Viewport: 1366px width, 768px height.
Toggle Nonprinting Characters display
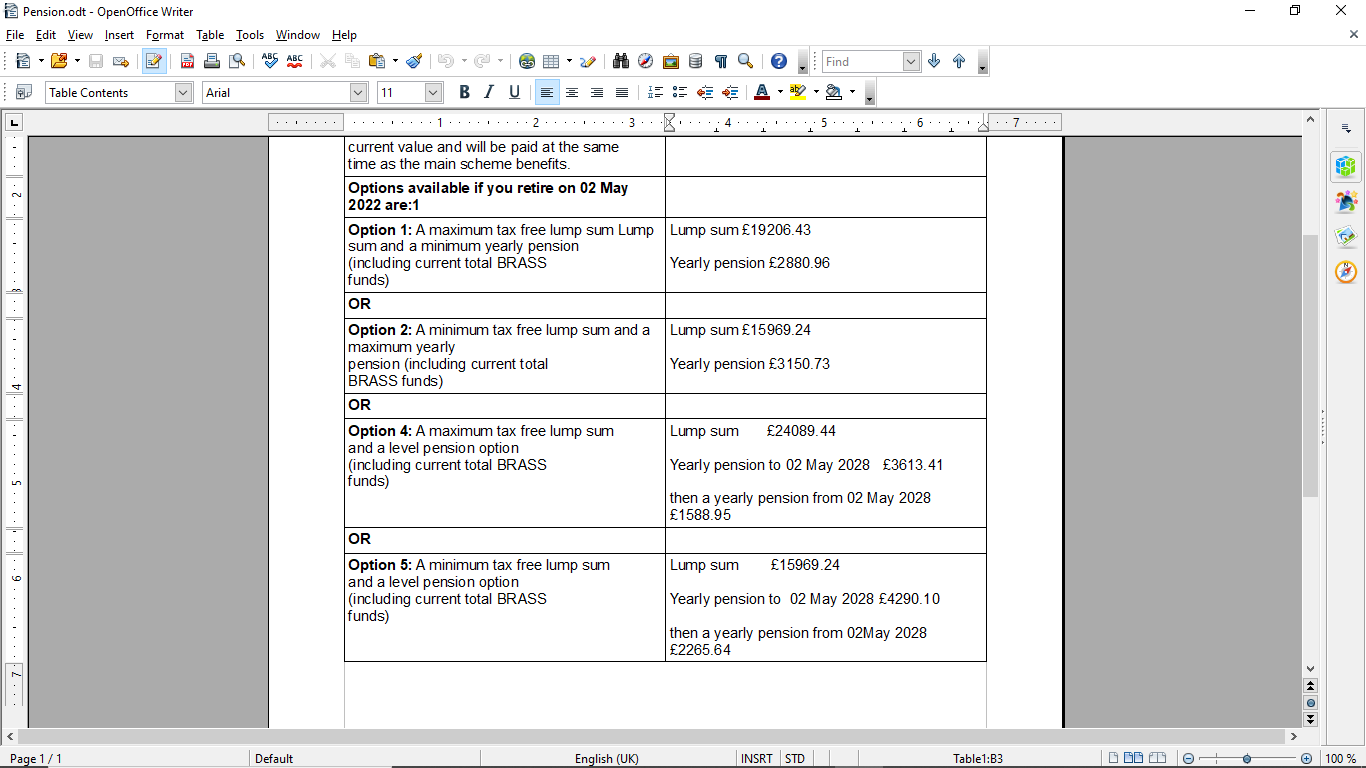pyautogui.click(x=721, y=61)
